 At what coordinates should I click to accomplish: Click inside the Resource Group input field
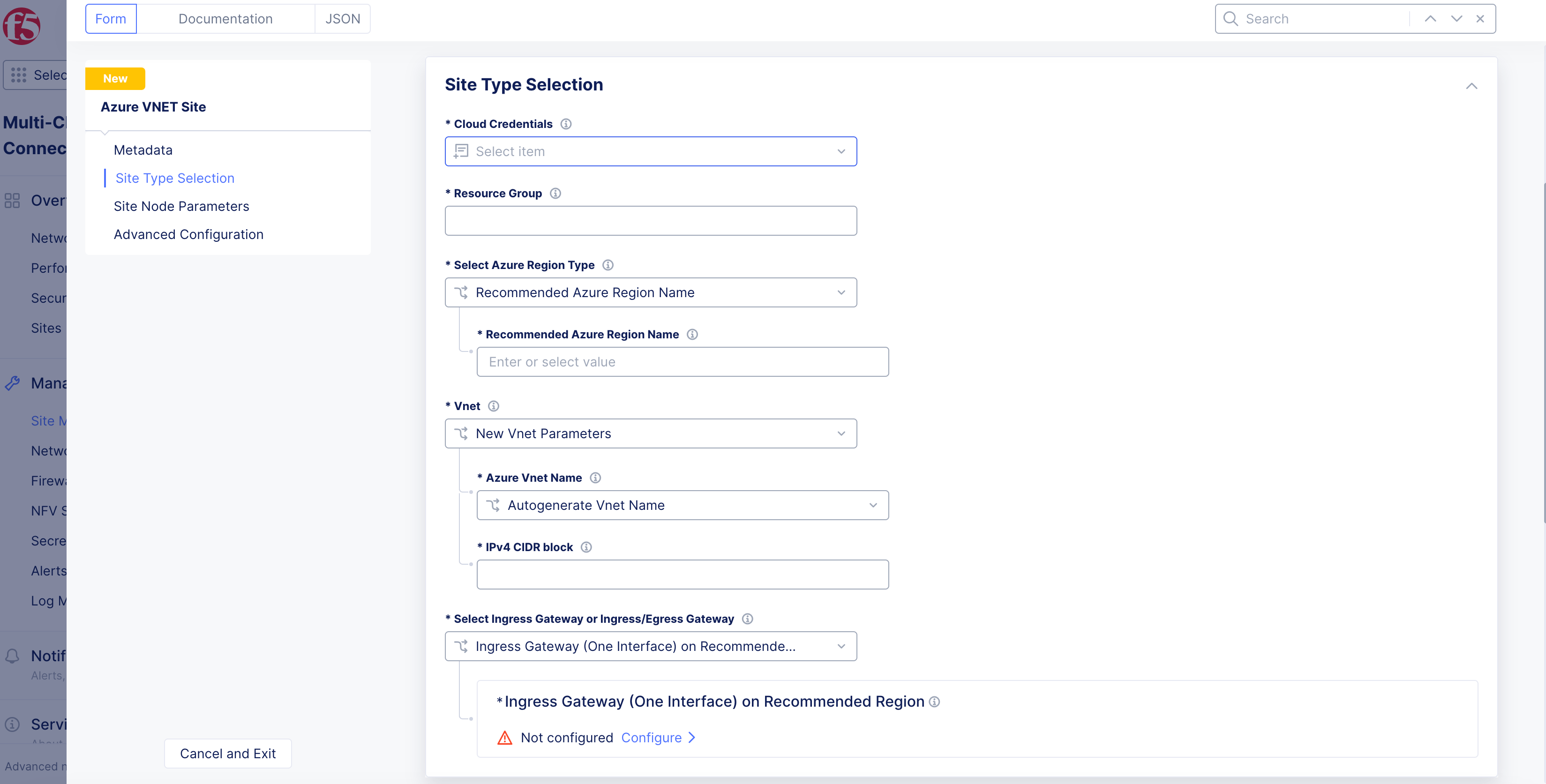651,220
